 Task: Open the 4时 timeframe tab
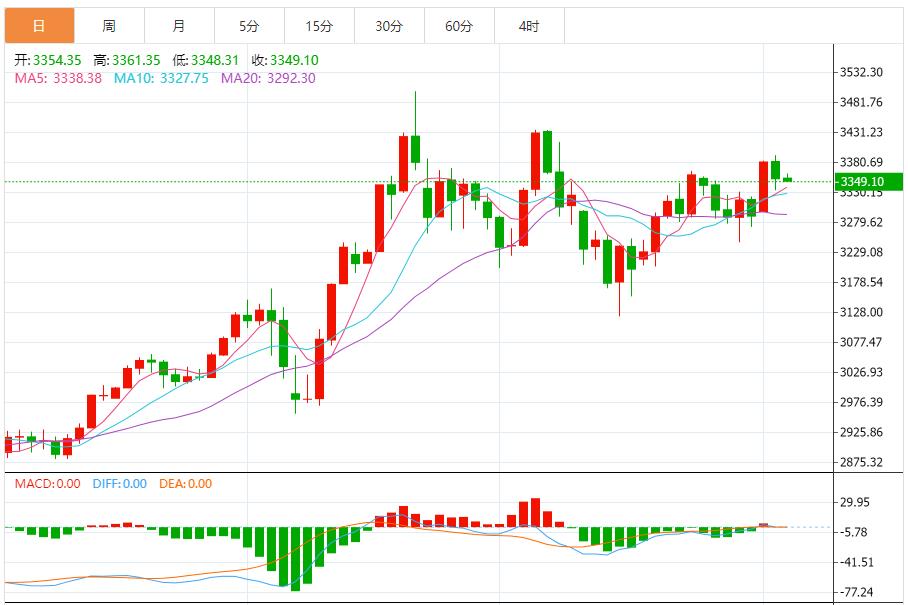(x=529, y=26)
